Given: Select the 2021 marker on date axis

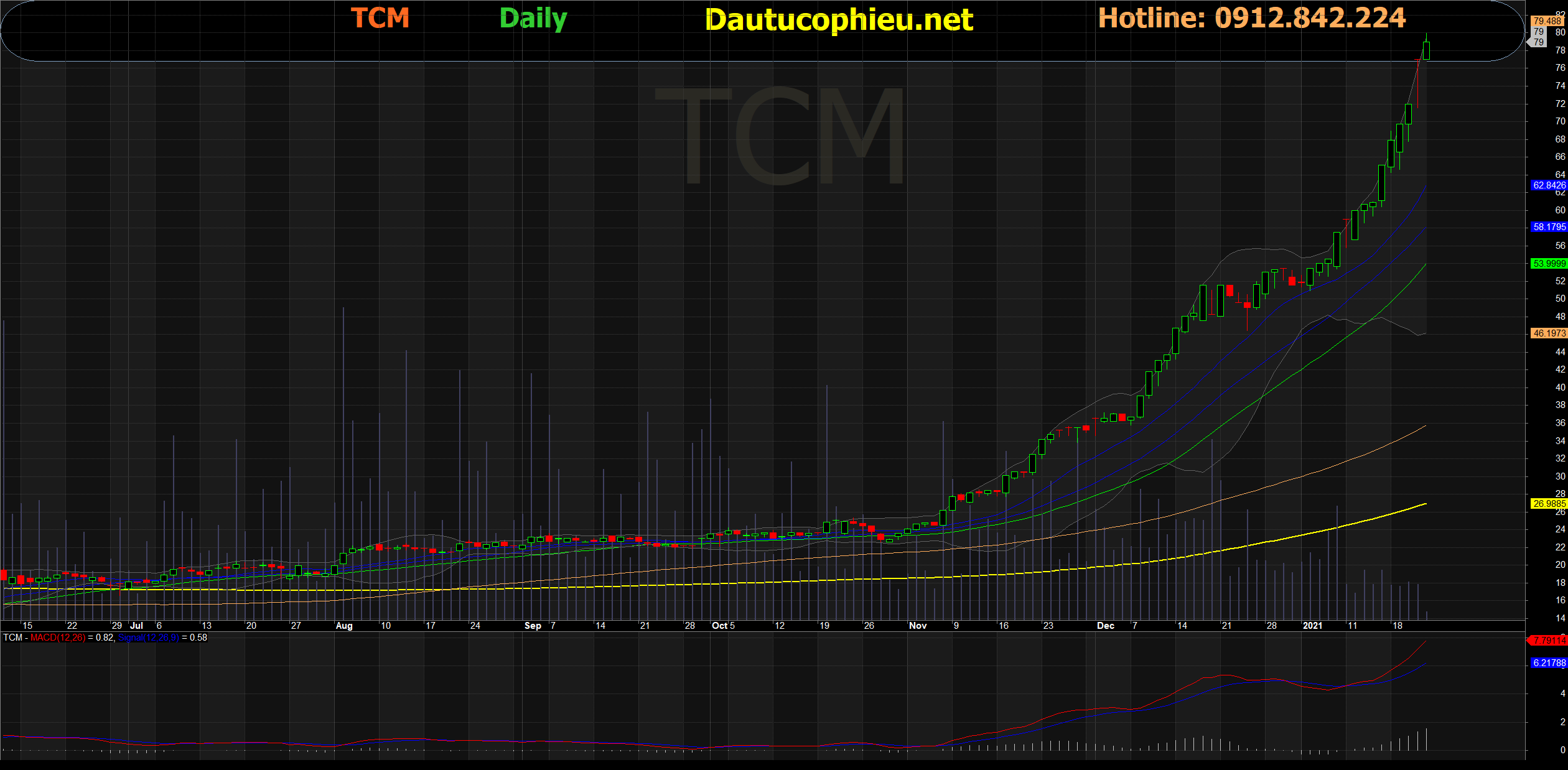Looking at the screenshot, I should point(1312,626).
